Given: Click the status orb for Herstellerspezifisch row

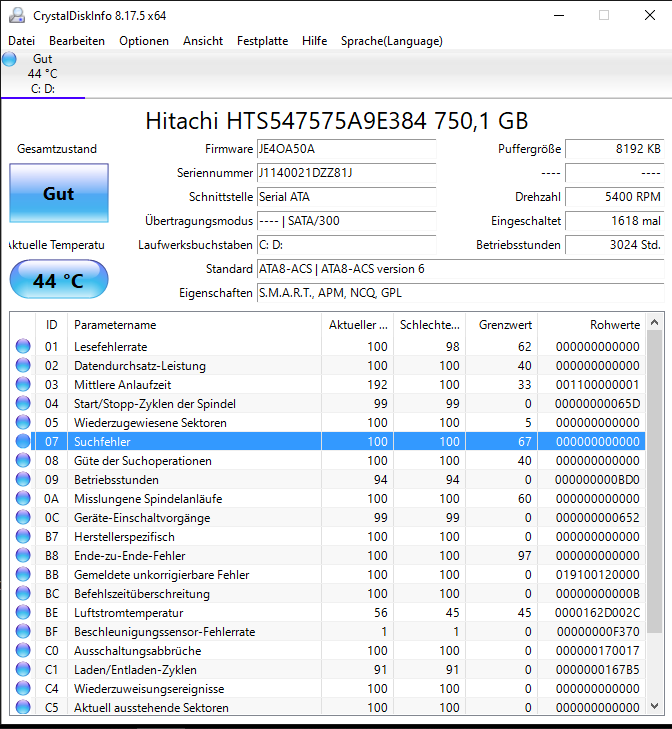Looking at the screenshot, I should pos(23,537).
